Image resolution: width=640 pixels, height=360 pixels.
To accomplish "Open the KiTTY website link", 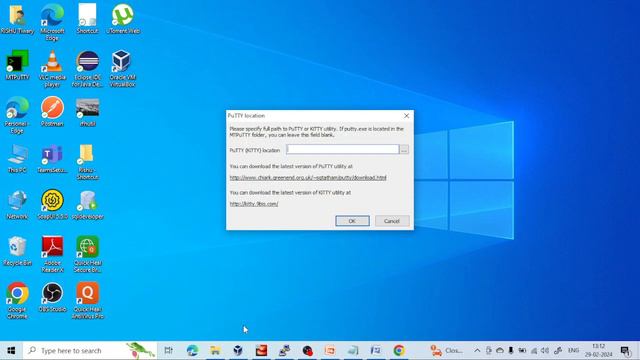I will tap(254, 204).
